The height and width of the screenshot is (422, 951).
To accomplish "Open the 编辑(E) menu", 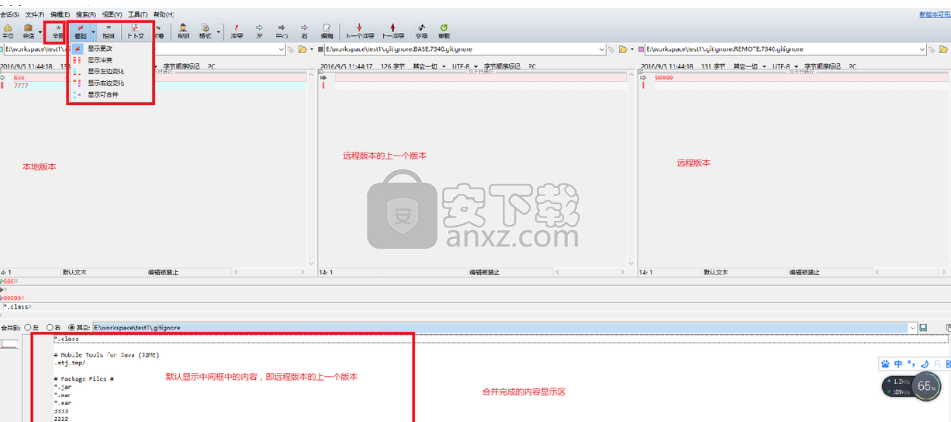I will click(x=60, y=14).
